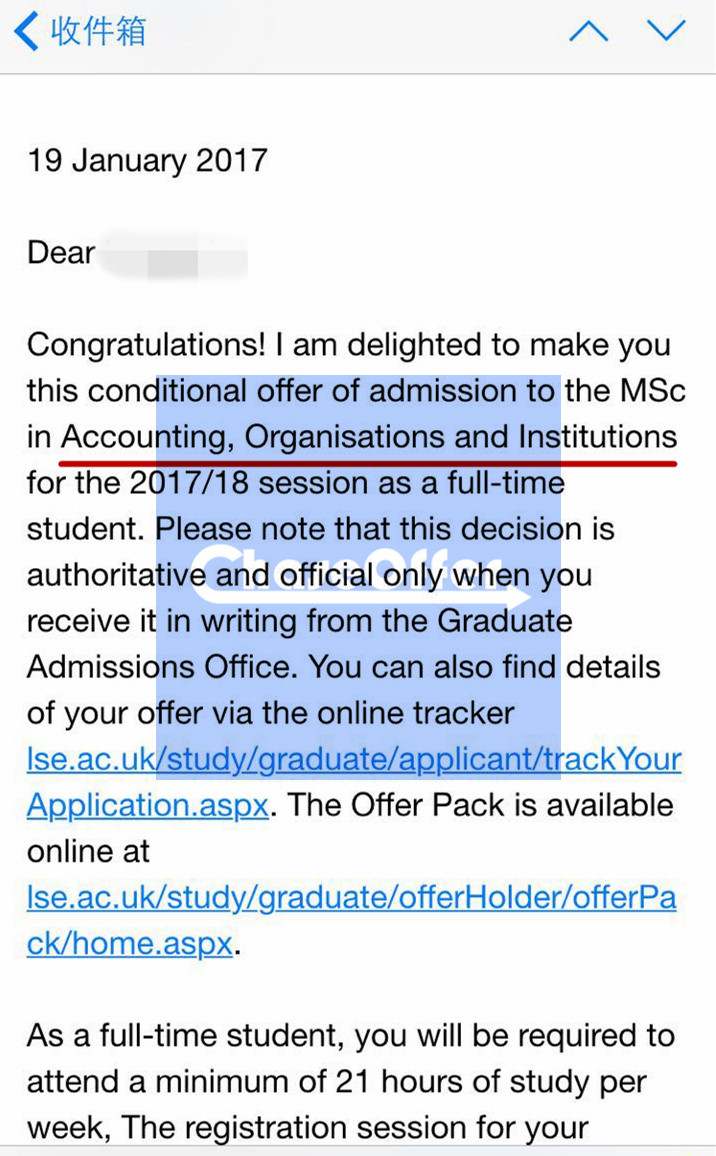
Task: Go back to 收件箱 inbox label
Action: 98,32
